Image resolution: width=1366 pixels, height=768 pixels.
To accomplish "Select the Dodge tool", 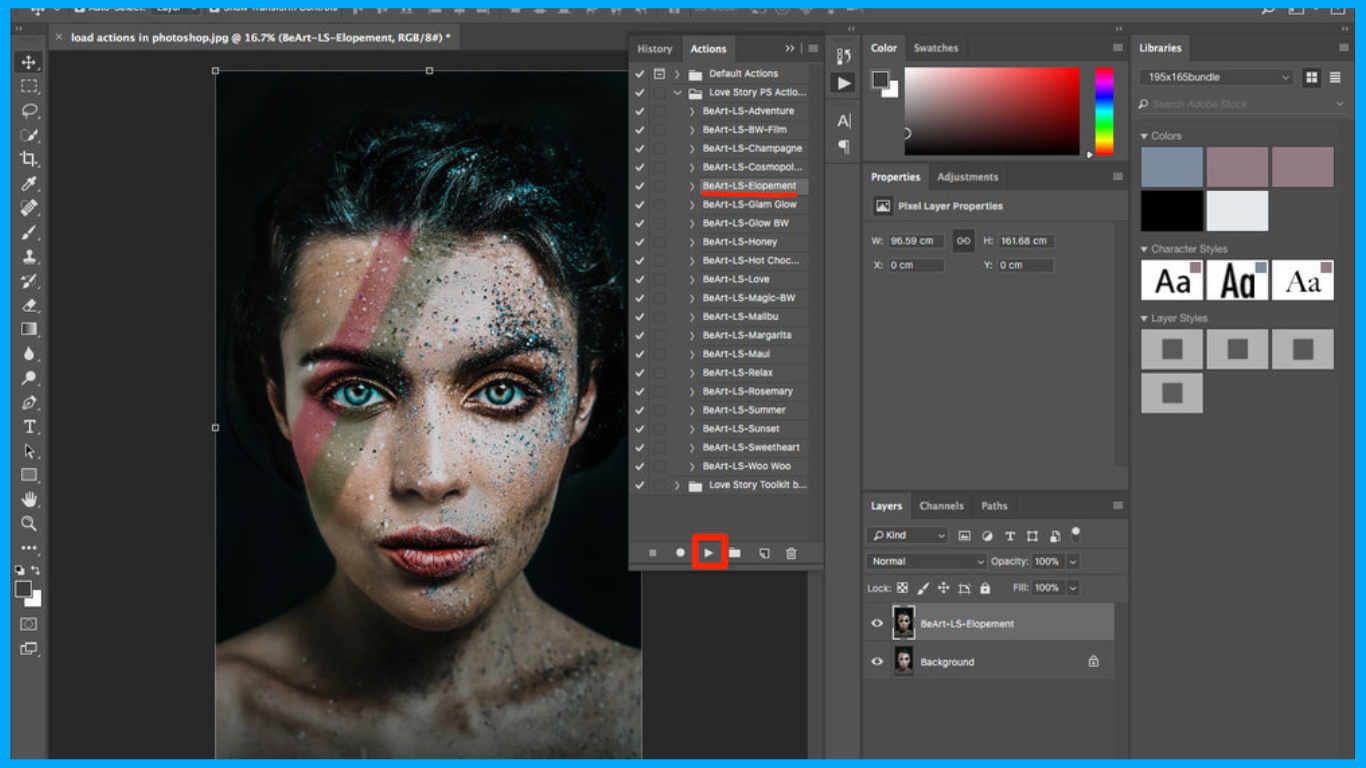I will coord(29,378).
